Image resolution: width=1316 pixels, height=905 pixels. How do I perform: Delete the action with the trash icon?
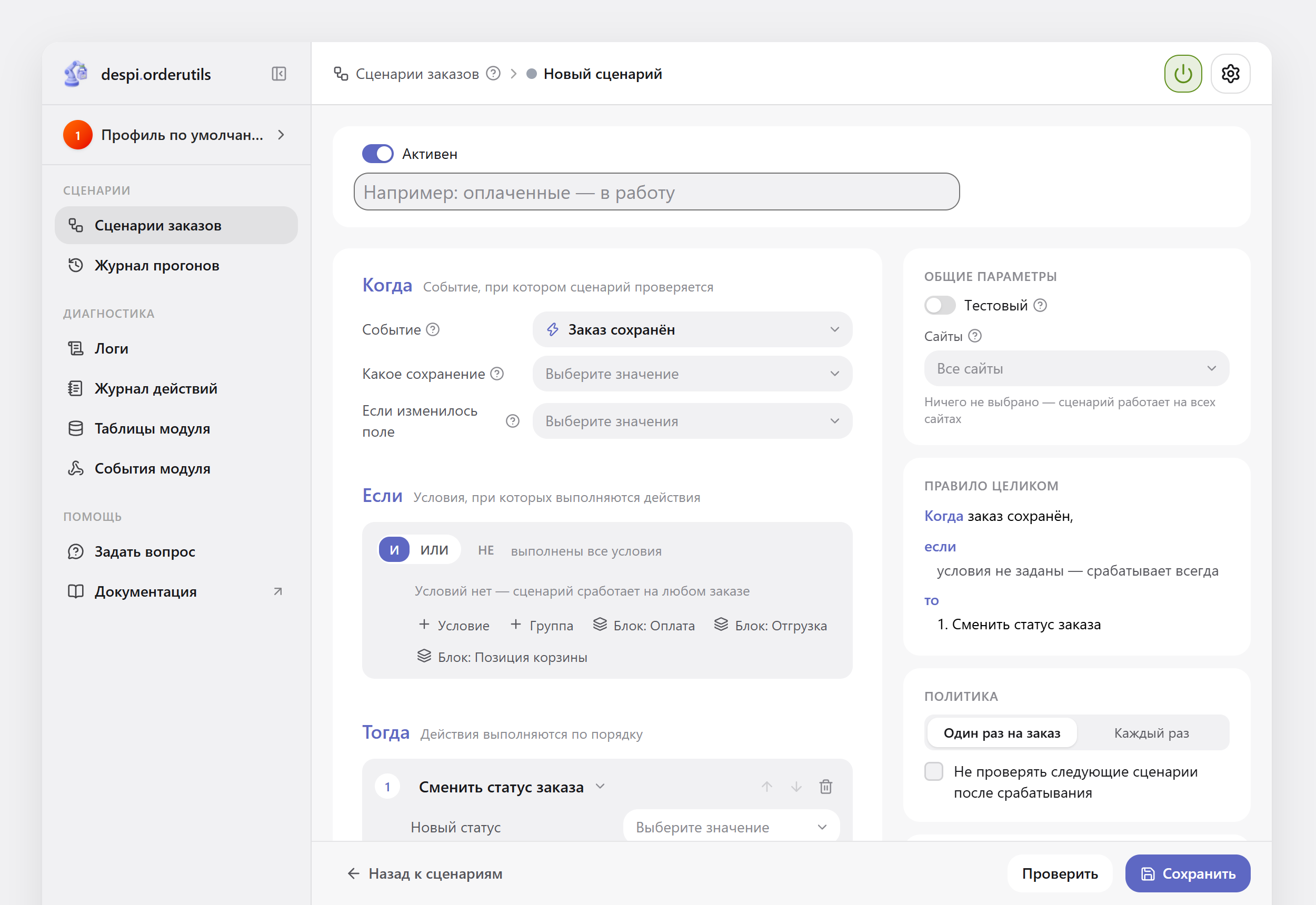(x=826, y=787)
